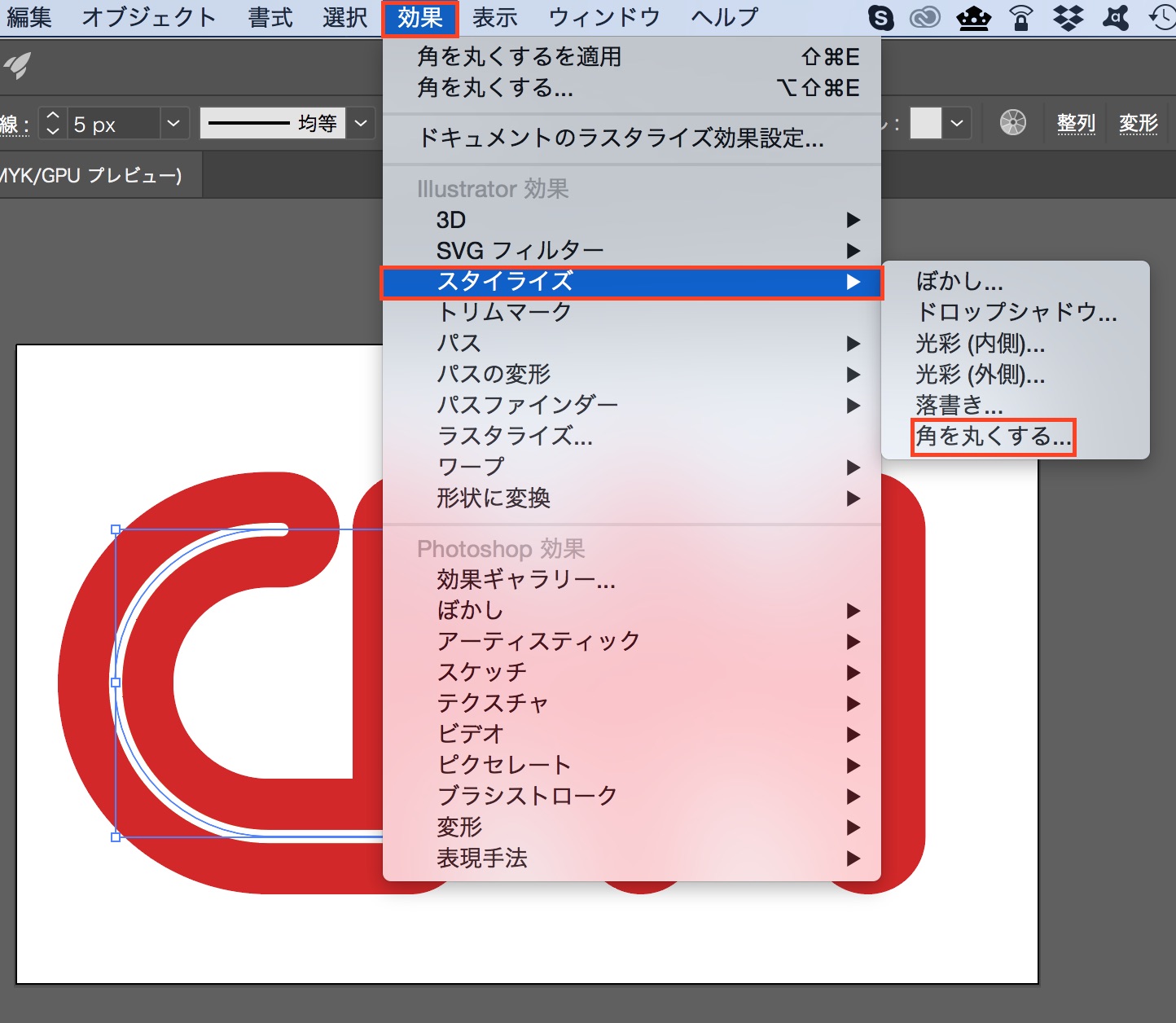Choose 光彩 (外側)... effect
The image size is (1176, 1023).
pos(1016,375)
